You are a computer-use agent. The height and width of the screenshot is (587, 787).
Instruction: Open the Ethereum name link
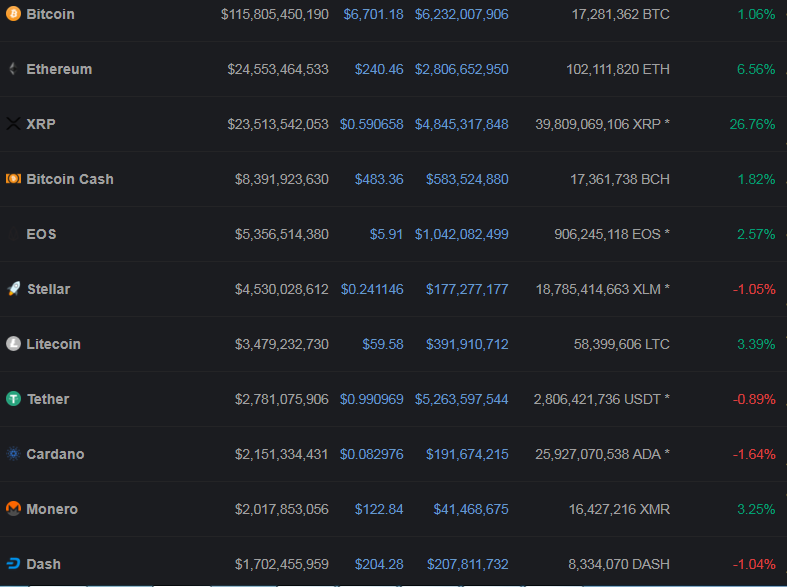click(59, 69)
